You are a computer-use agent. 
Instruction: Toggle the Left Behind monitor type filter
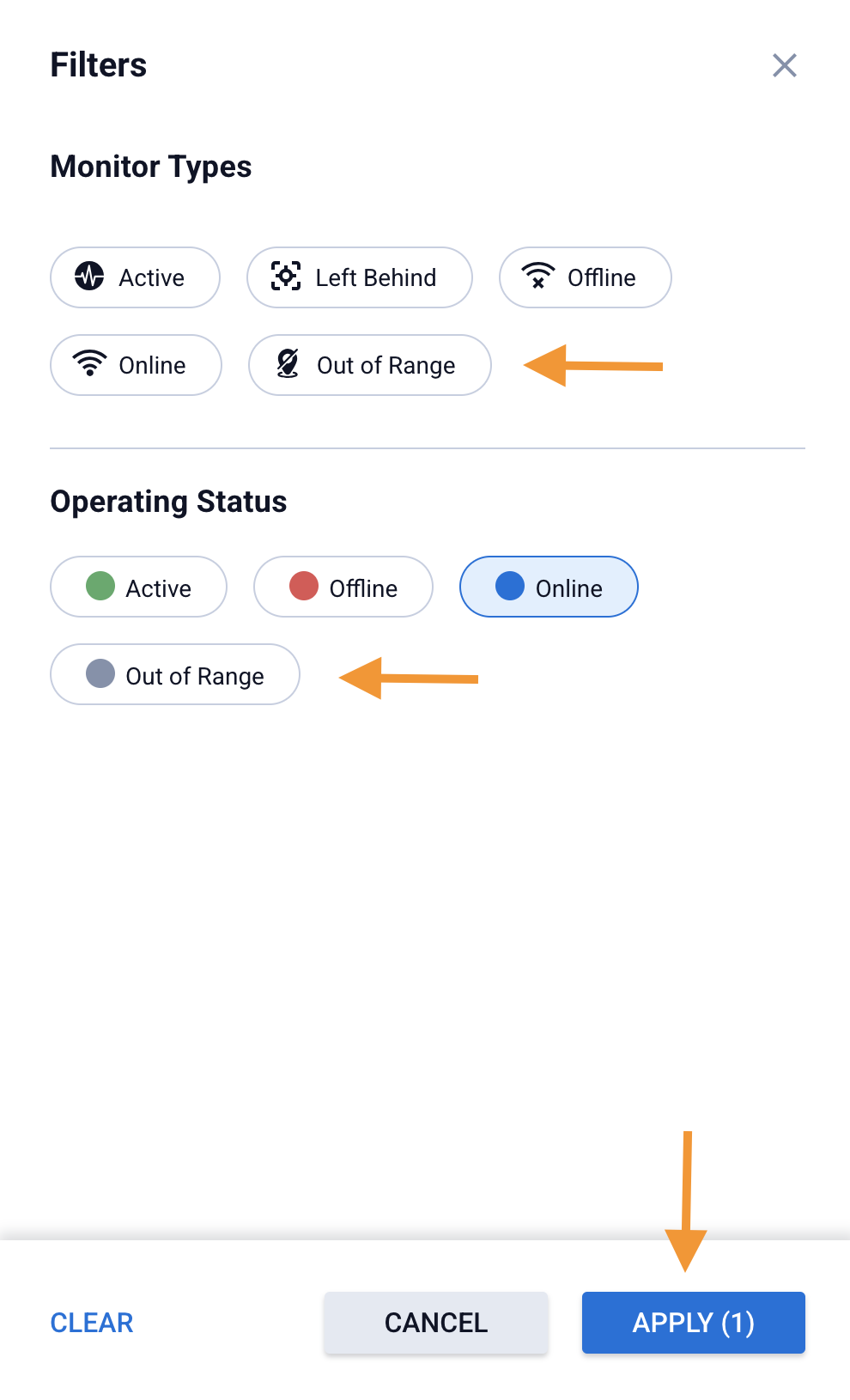point(360,277)
